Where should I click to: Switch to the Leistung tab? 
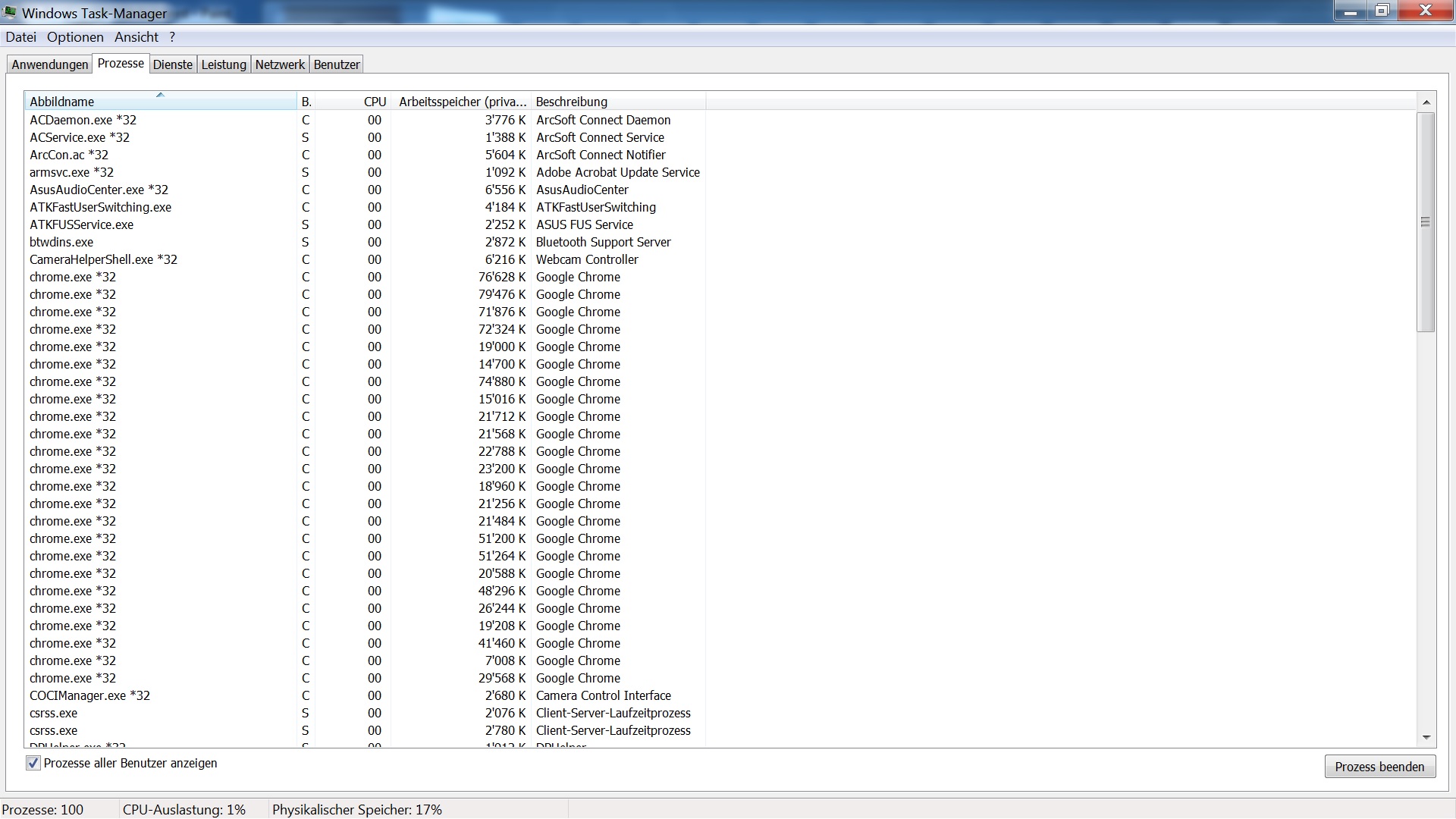(x=224, y=64)
